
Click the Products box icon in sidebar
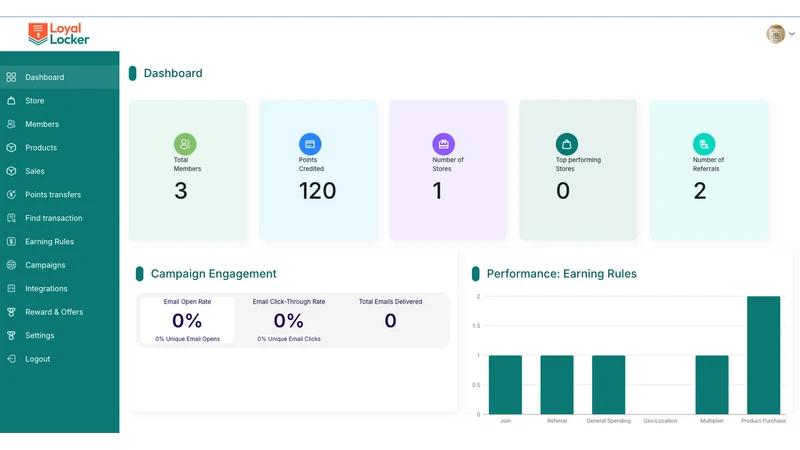pyautogui.click(x=11, y=147)
